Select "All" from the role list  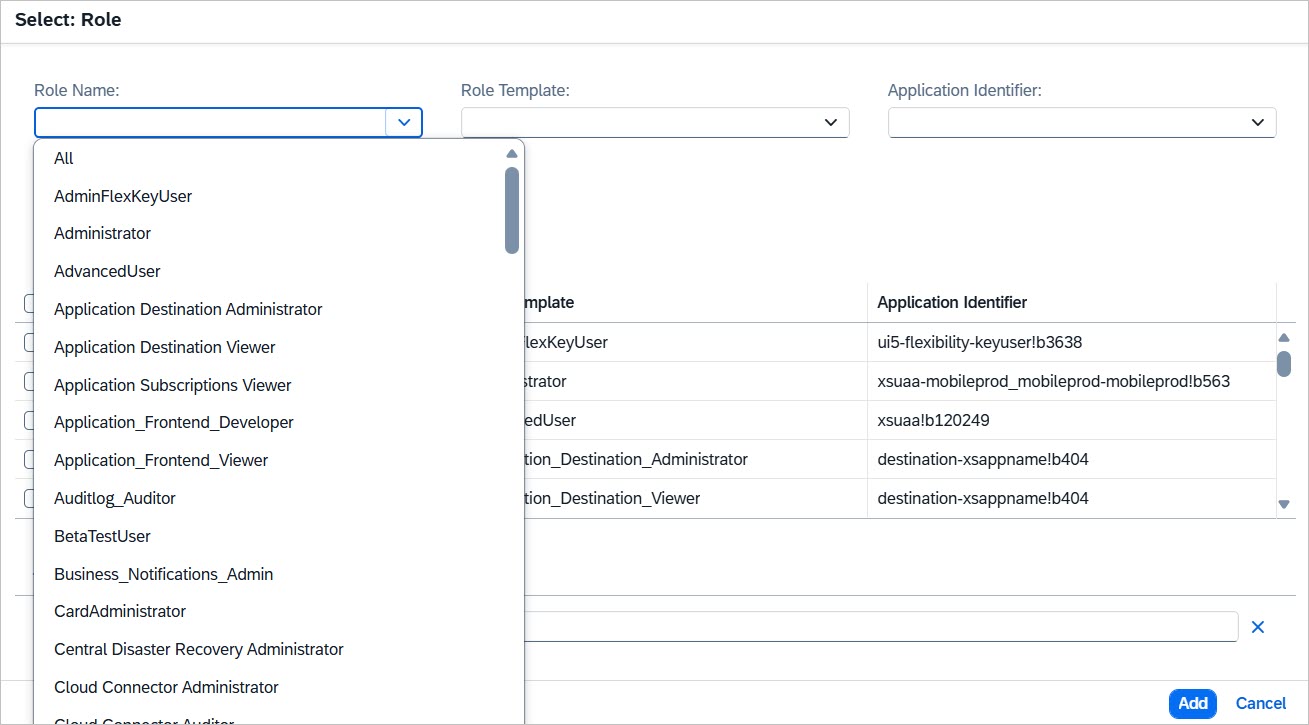tap(64, 158)
